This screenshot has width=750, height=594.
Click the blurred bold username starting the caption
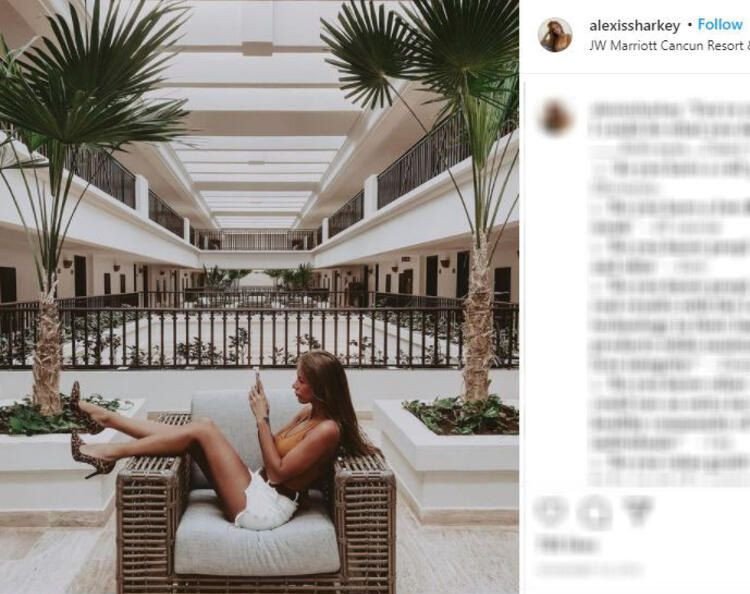(635, 110)
